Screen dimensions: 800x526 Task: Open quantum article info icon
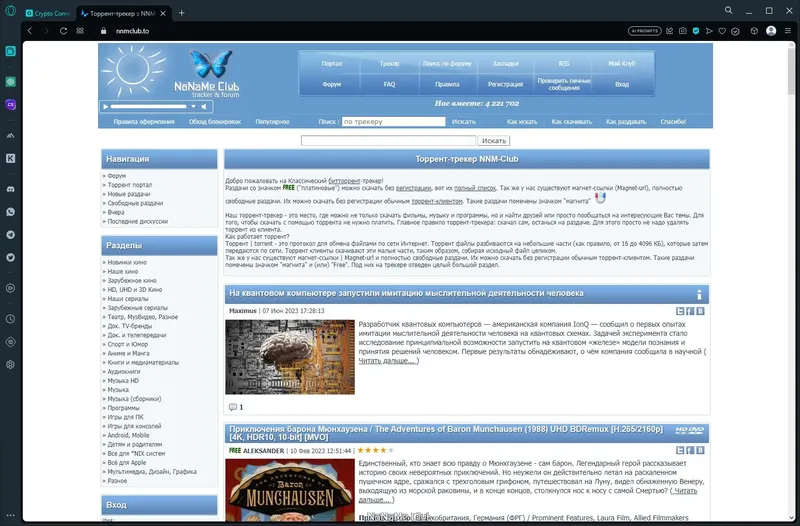click(x=699, y=294)
